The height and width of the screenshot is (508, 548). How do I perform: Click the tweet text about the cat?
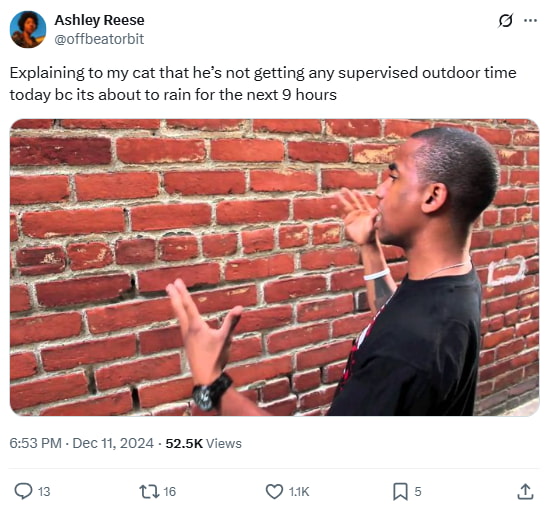(263, 84)
